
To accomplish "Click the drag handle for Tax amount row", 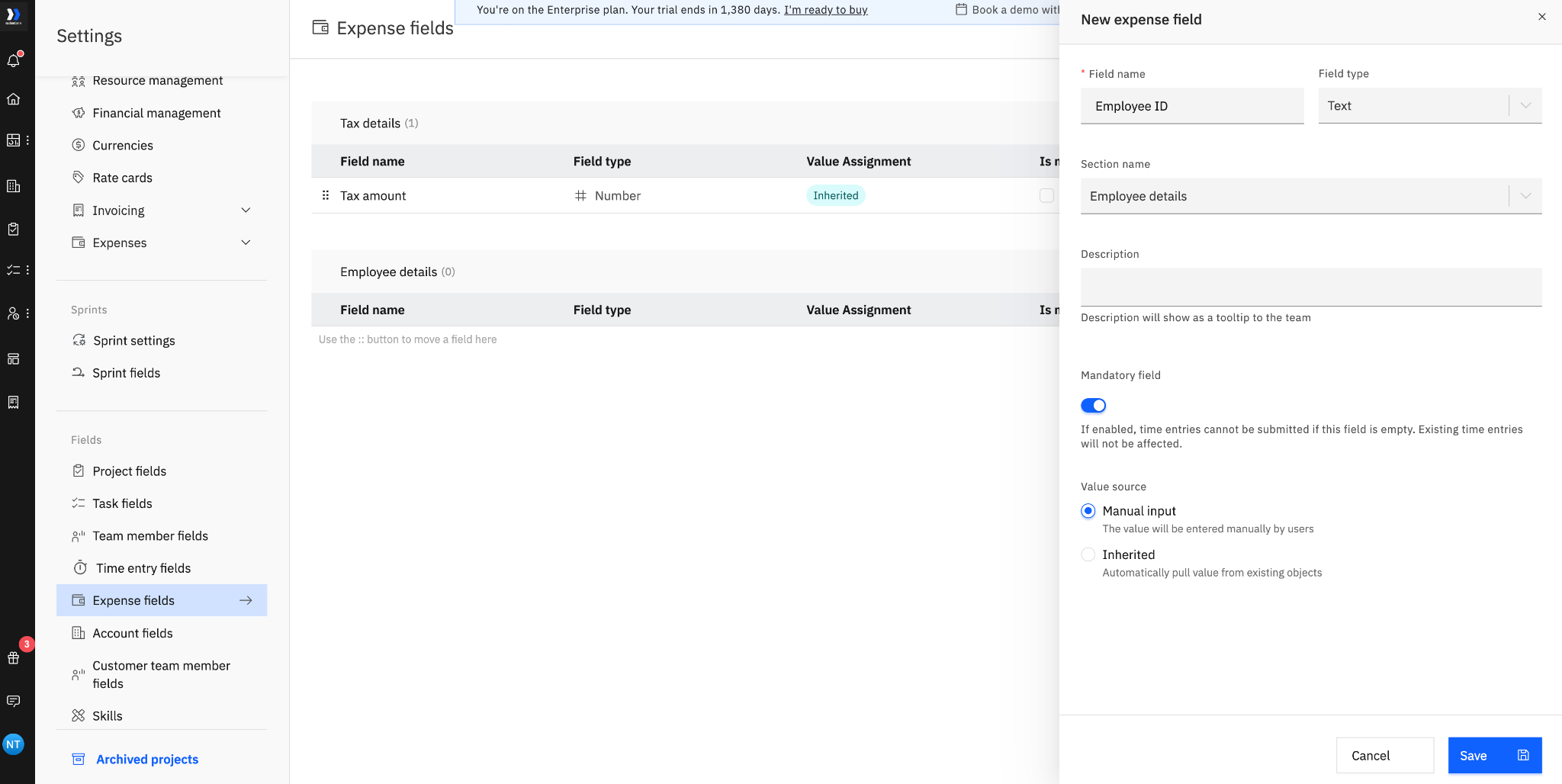I will click(x=326, y=195).
